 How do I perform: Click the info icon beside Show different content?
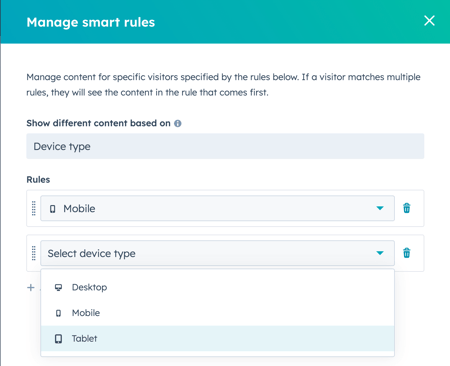point(178,123)
